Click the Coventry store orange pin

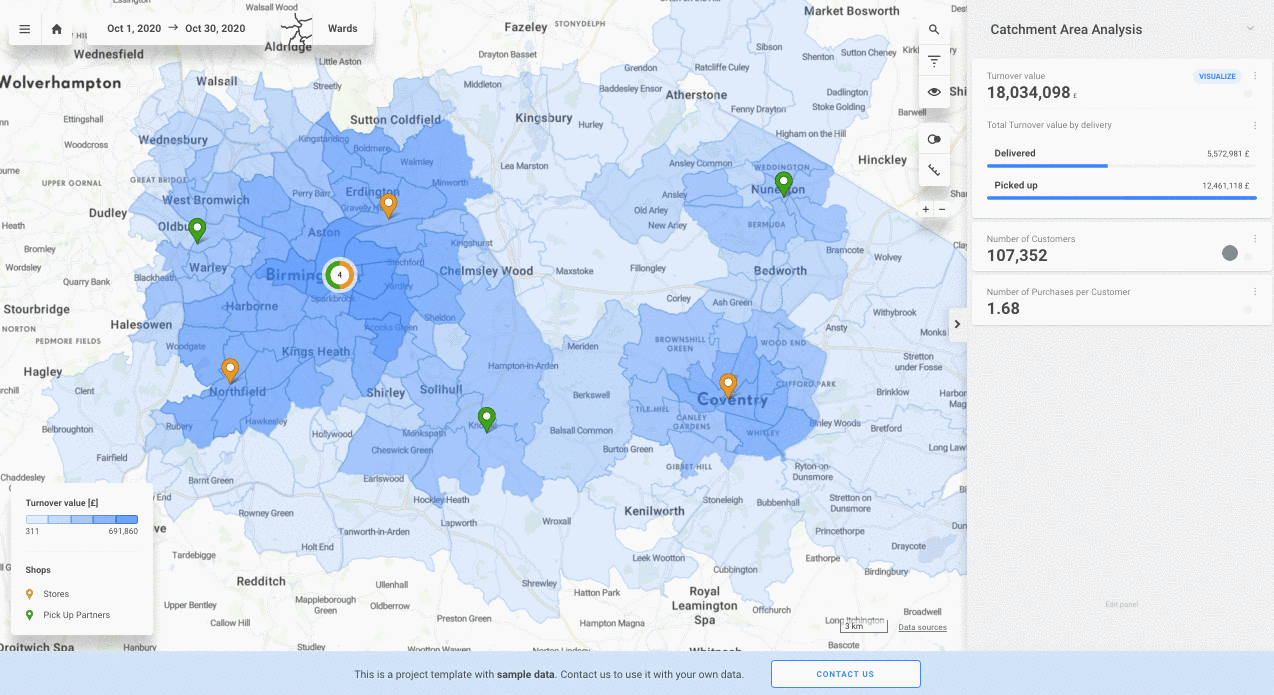tap(728, 384)
